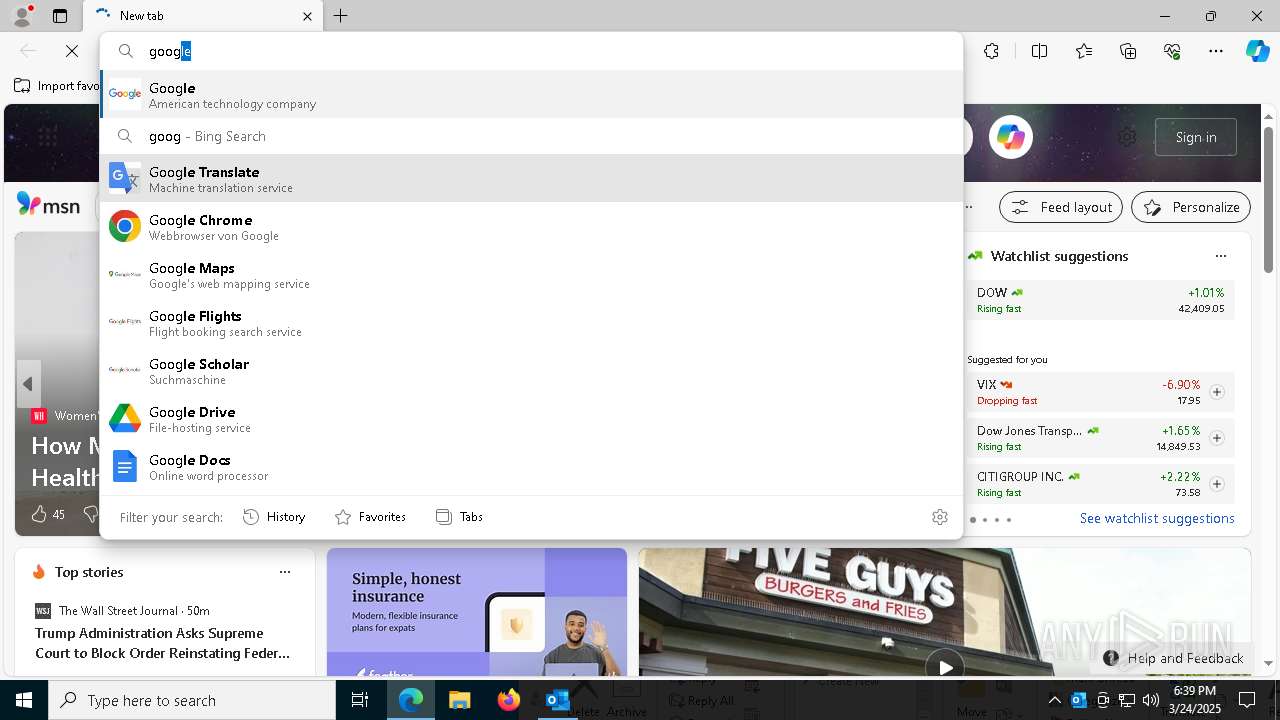1280x720 pixels.
Task: Open the Browser essentials icon
Action: click(x=1172, y=51)
